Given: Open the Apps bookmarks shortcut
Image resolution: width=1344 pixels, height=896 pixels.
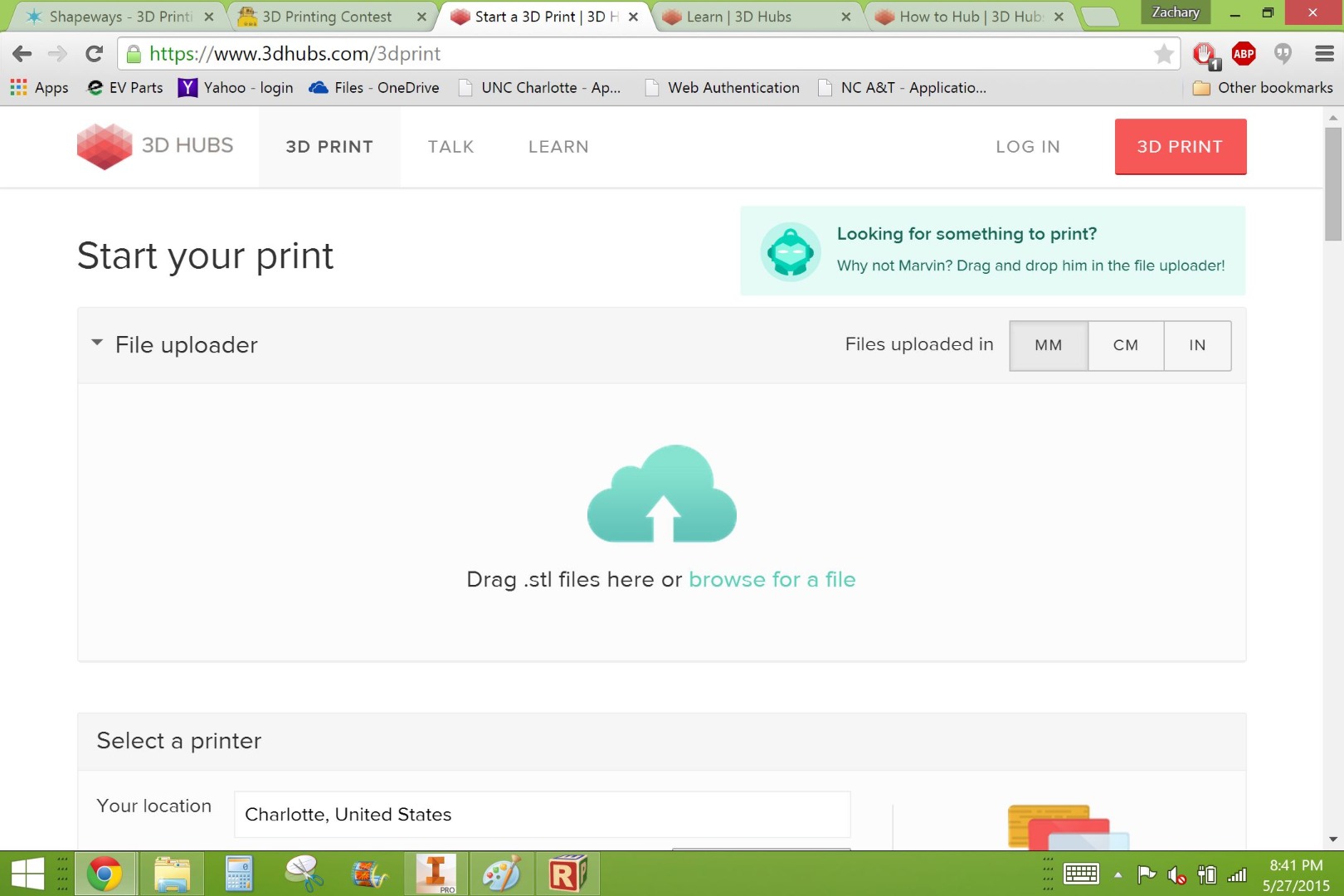Looking at the screenshot, I should coord(39,87).
